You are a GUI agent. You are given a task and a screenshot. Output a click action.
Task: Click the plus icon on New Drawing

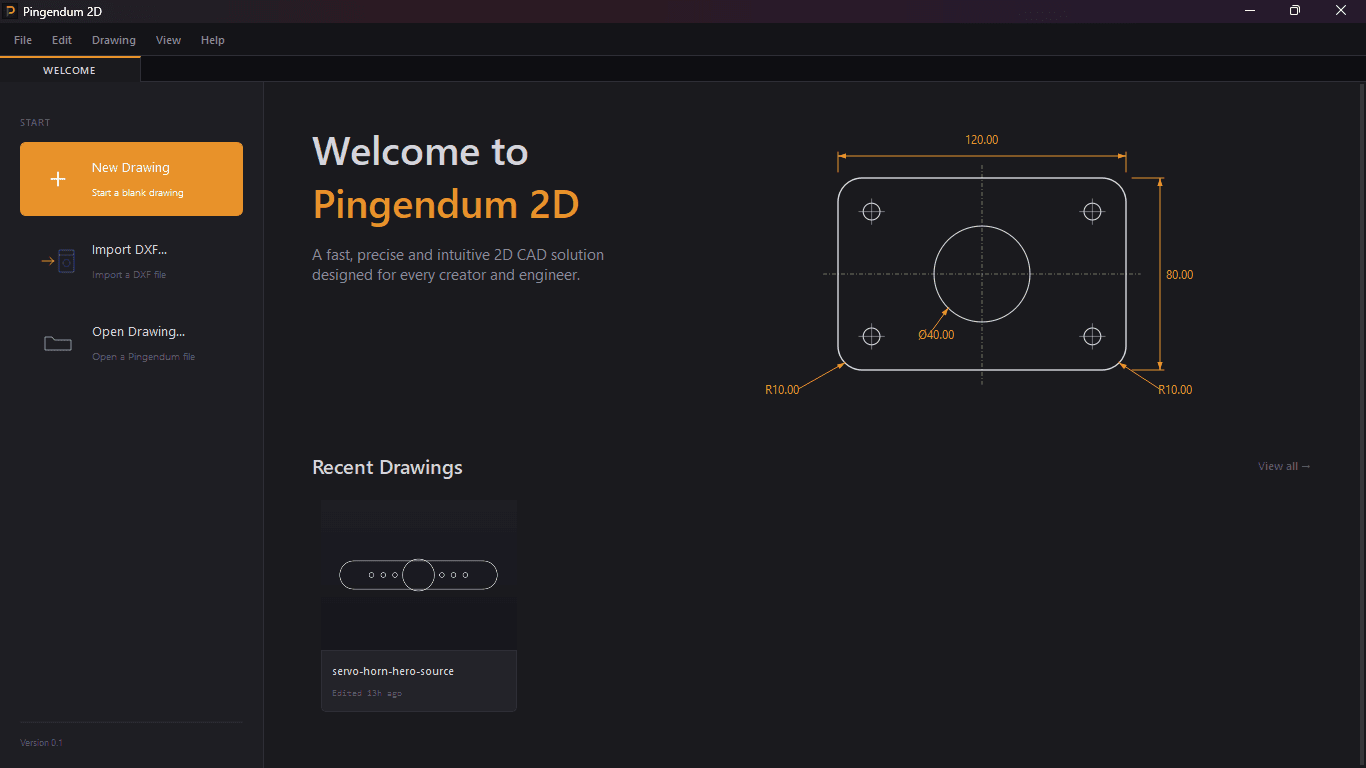coord(58,179)
